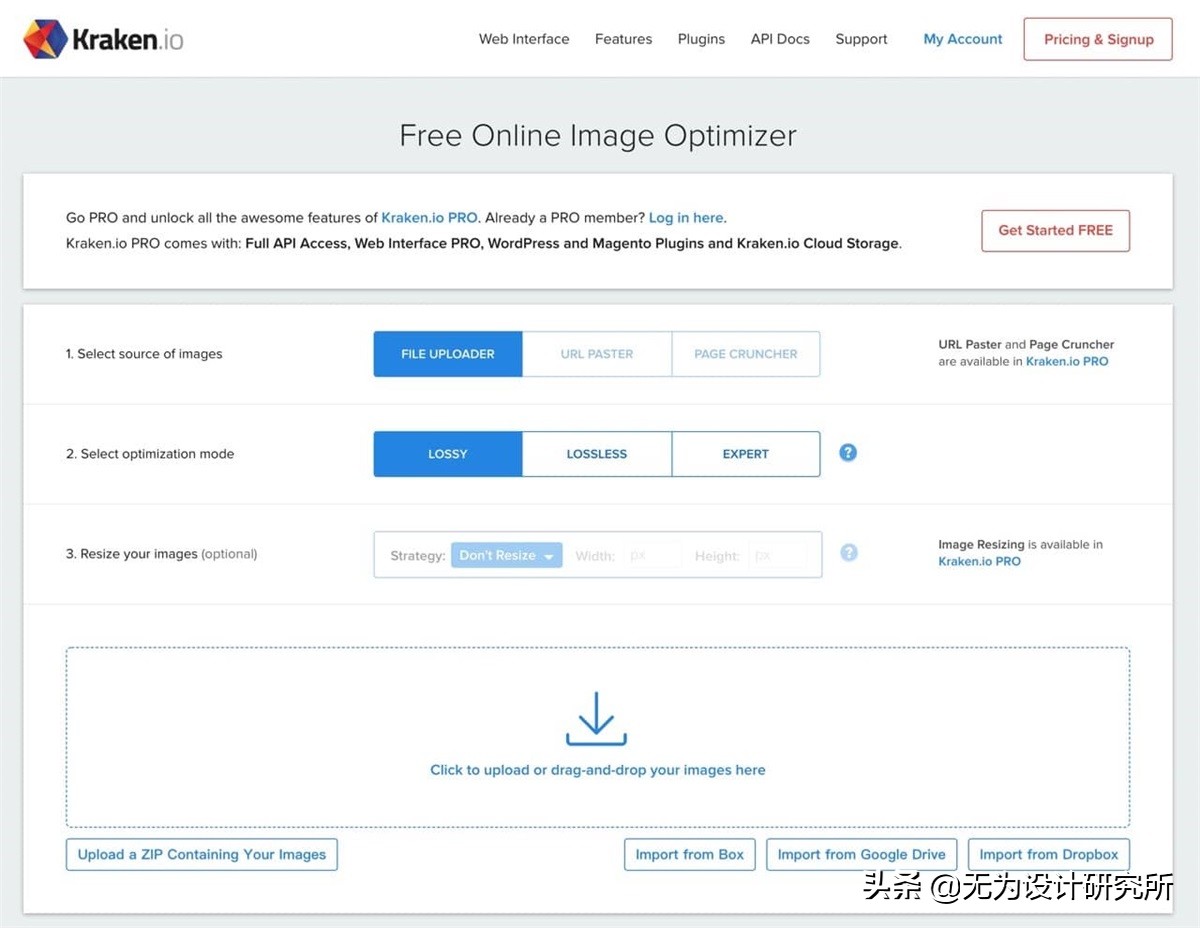Select PAGE CRUNCHER source option
This screenshot has width=1200, height=928.
pyautogui.click(x=745, y=354)
